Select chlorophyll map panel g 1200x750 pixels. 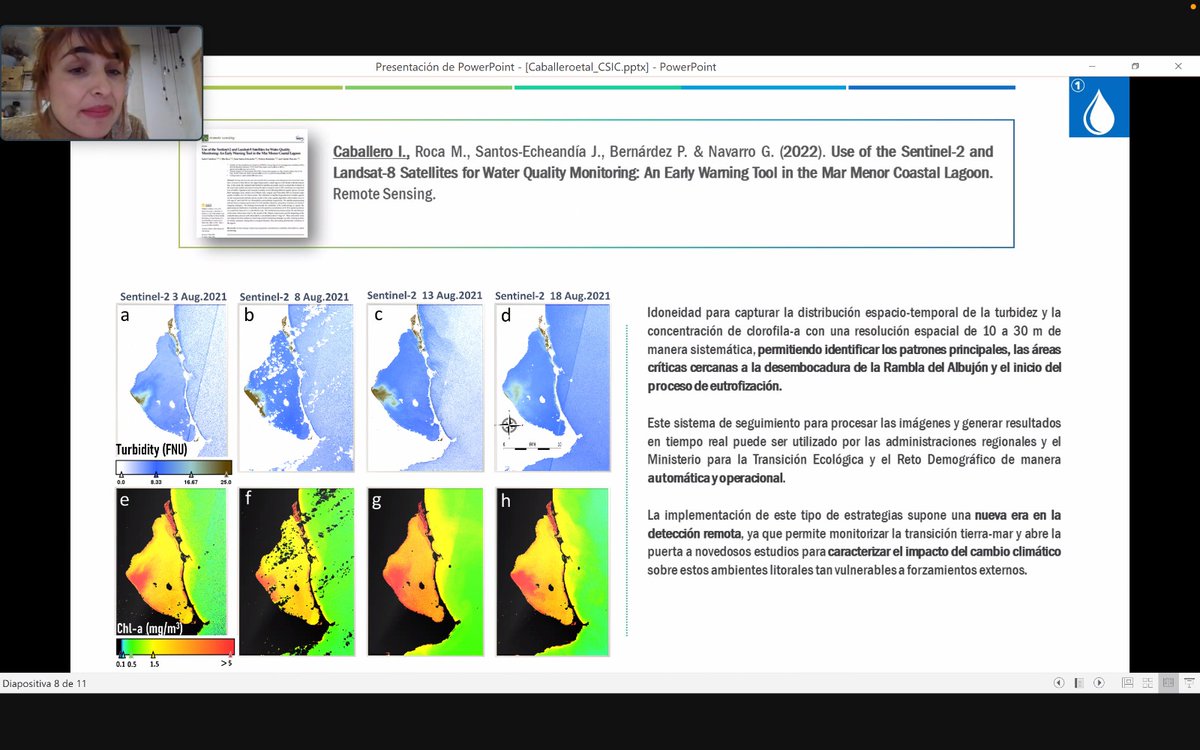coord(425,571)
